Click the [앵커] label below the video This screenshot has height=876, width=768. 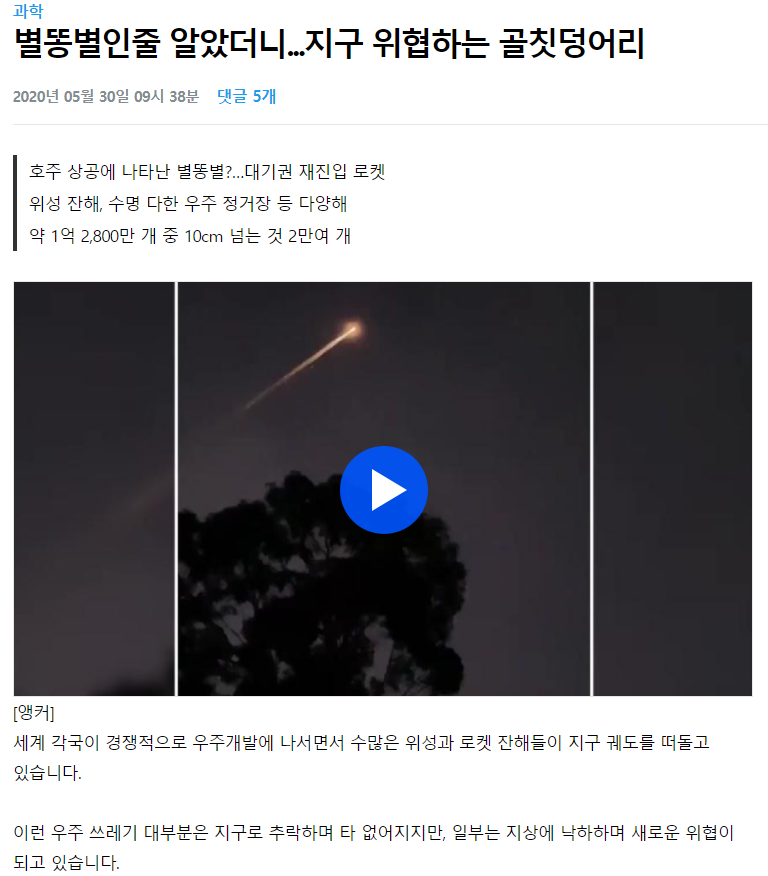pyautogui.click(x=34, y=713)
